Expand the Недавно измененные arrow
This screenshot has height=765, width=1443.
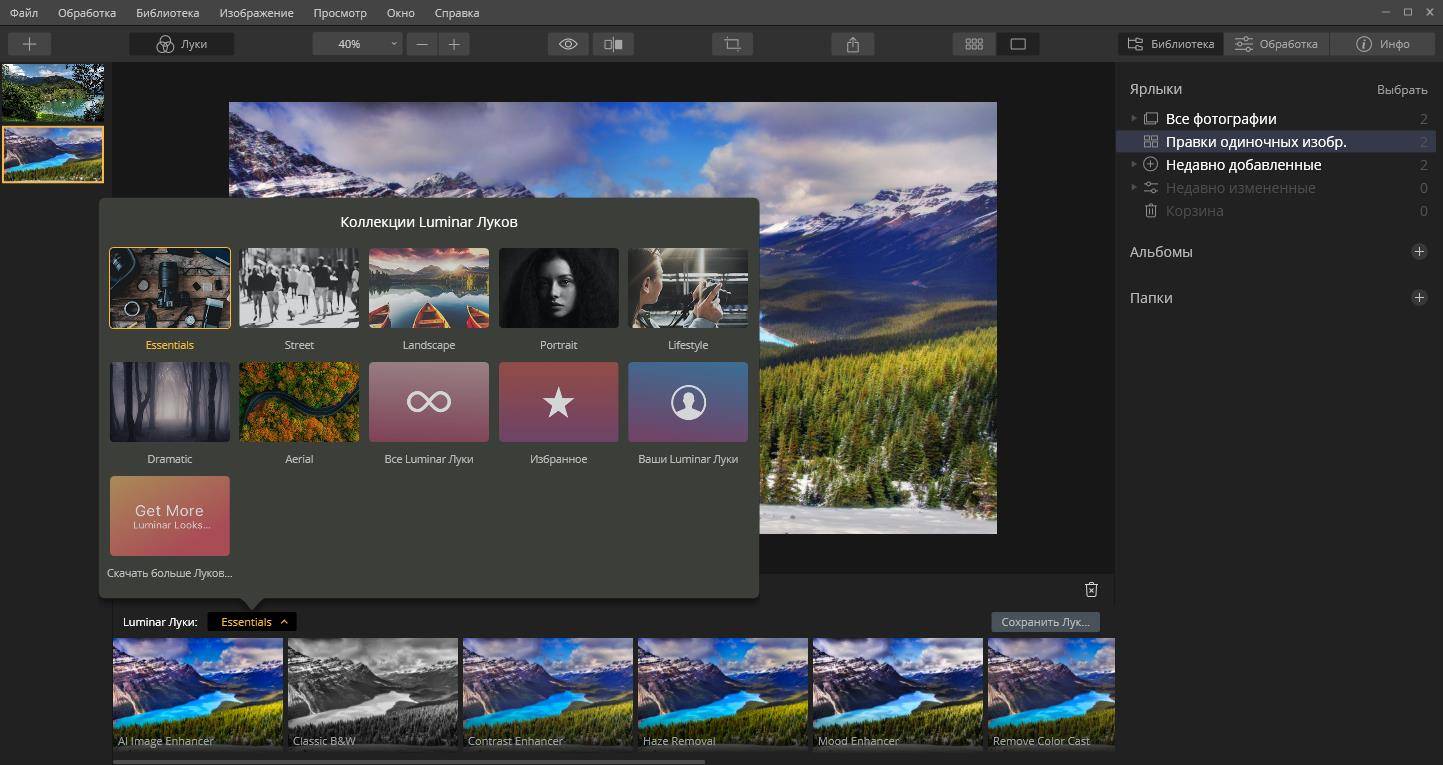(1134, 188)
